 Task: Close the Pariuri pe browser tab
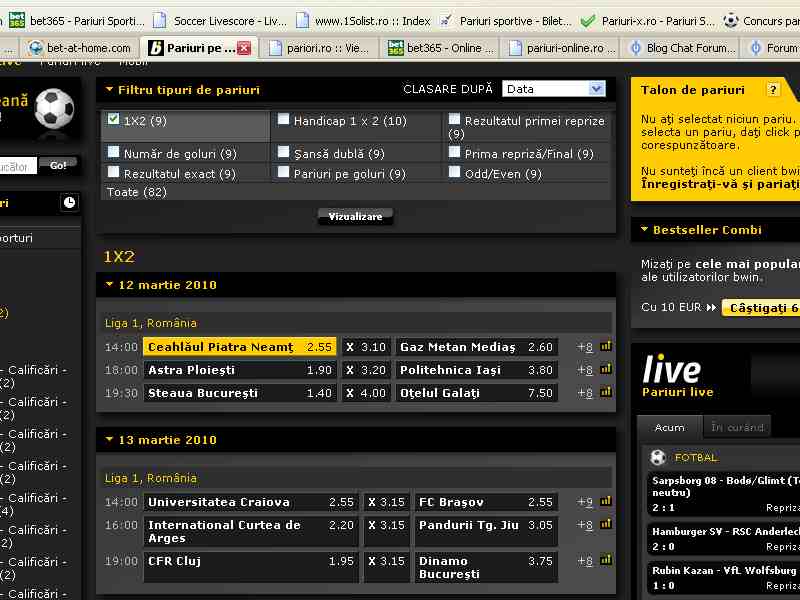point(244,48)
